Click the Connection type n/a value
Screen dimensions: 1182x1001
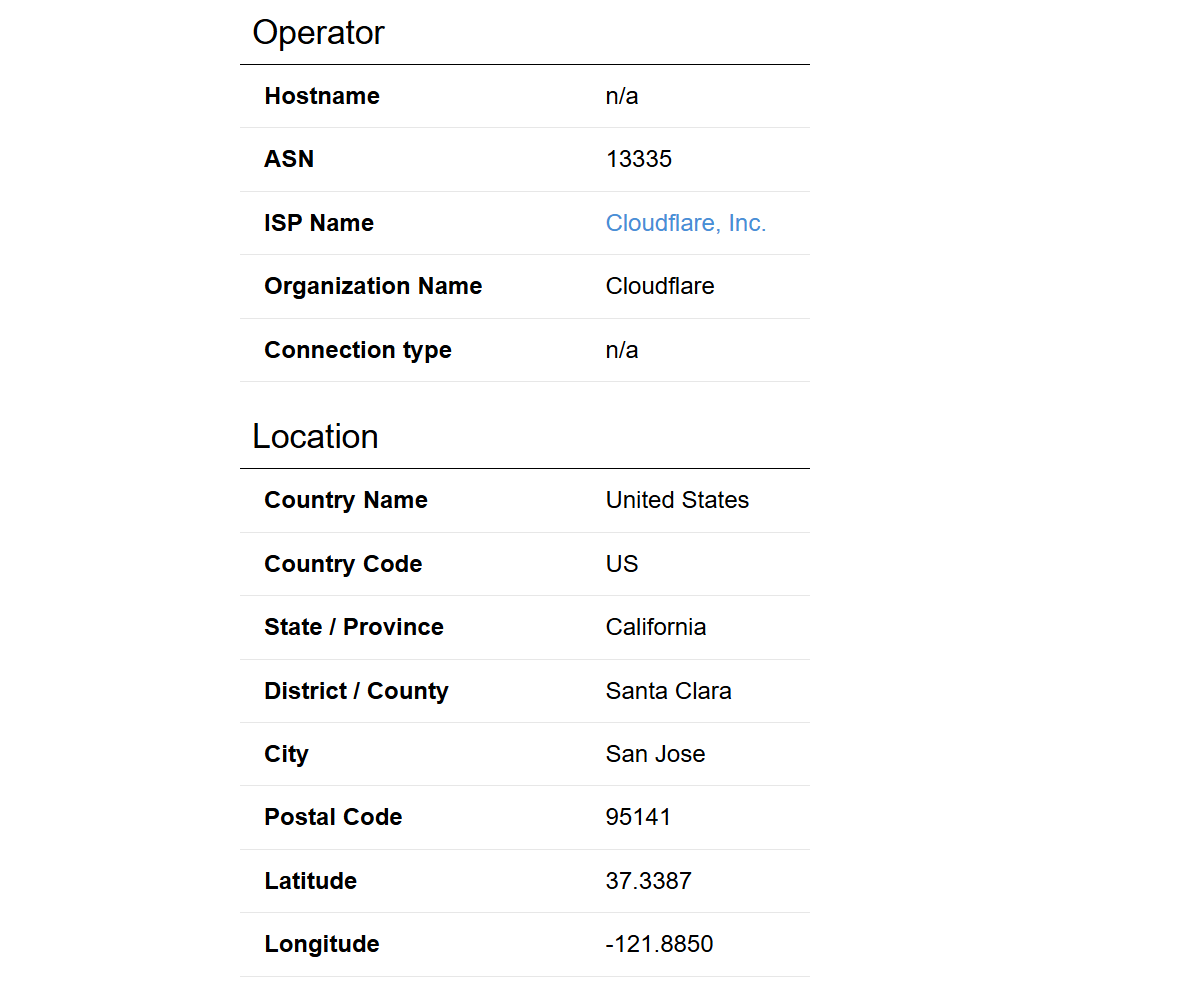[622, 350]
